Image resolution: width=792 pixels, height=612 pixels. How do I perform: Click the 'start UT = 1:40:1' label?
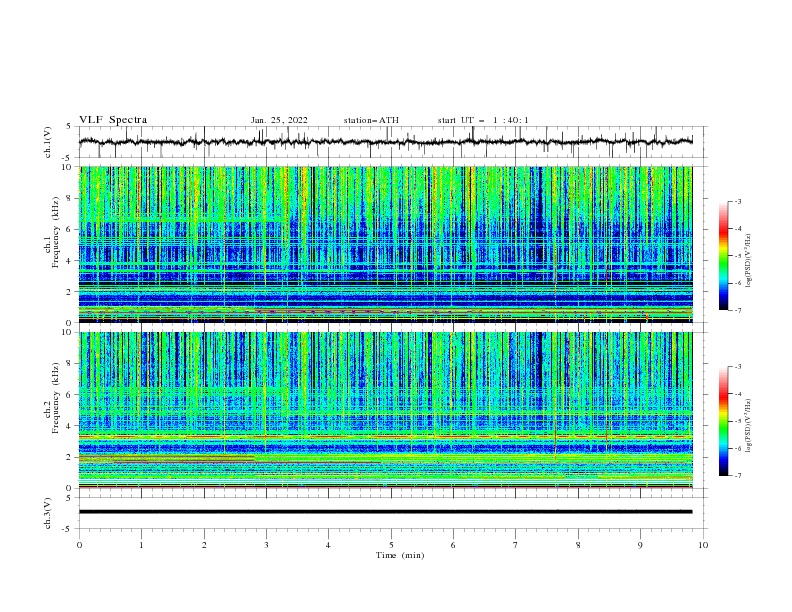pyautogui.click(x=483, y=120)
